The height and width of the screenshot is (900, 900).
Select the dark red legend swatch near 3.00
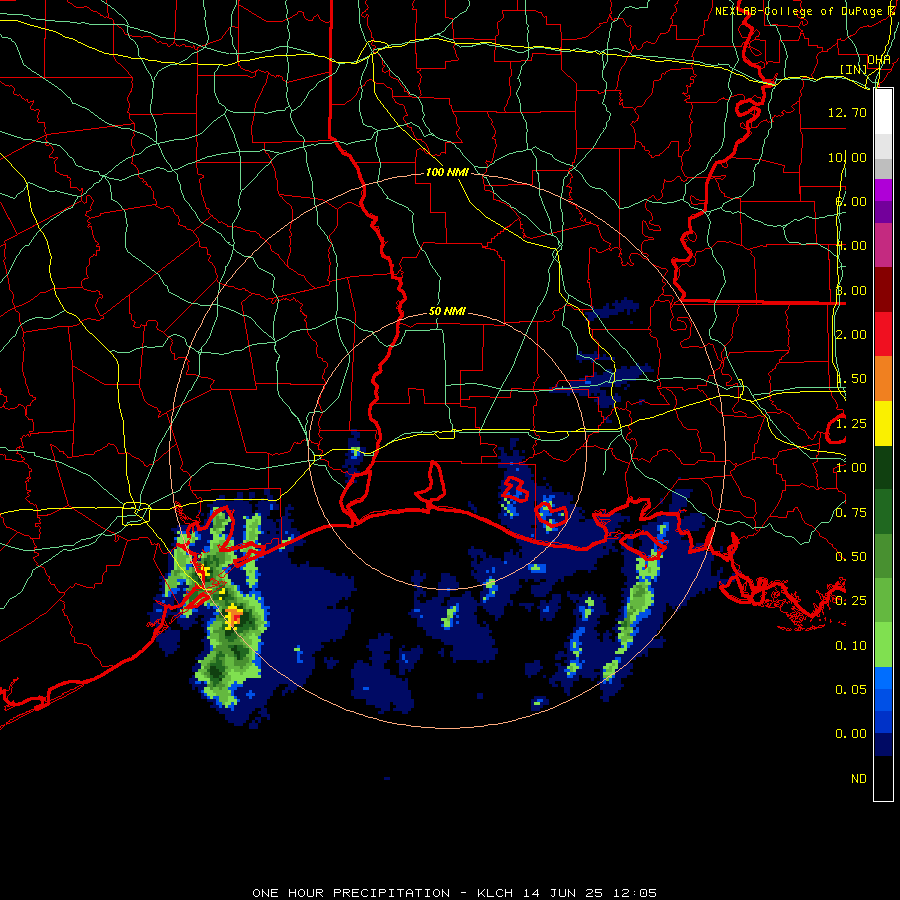(x=883, y=290)
